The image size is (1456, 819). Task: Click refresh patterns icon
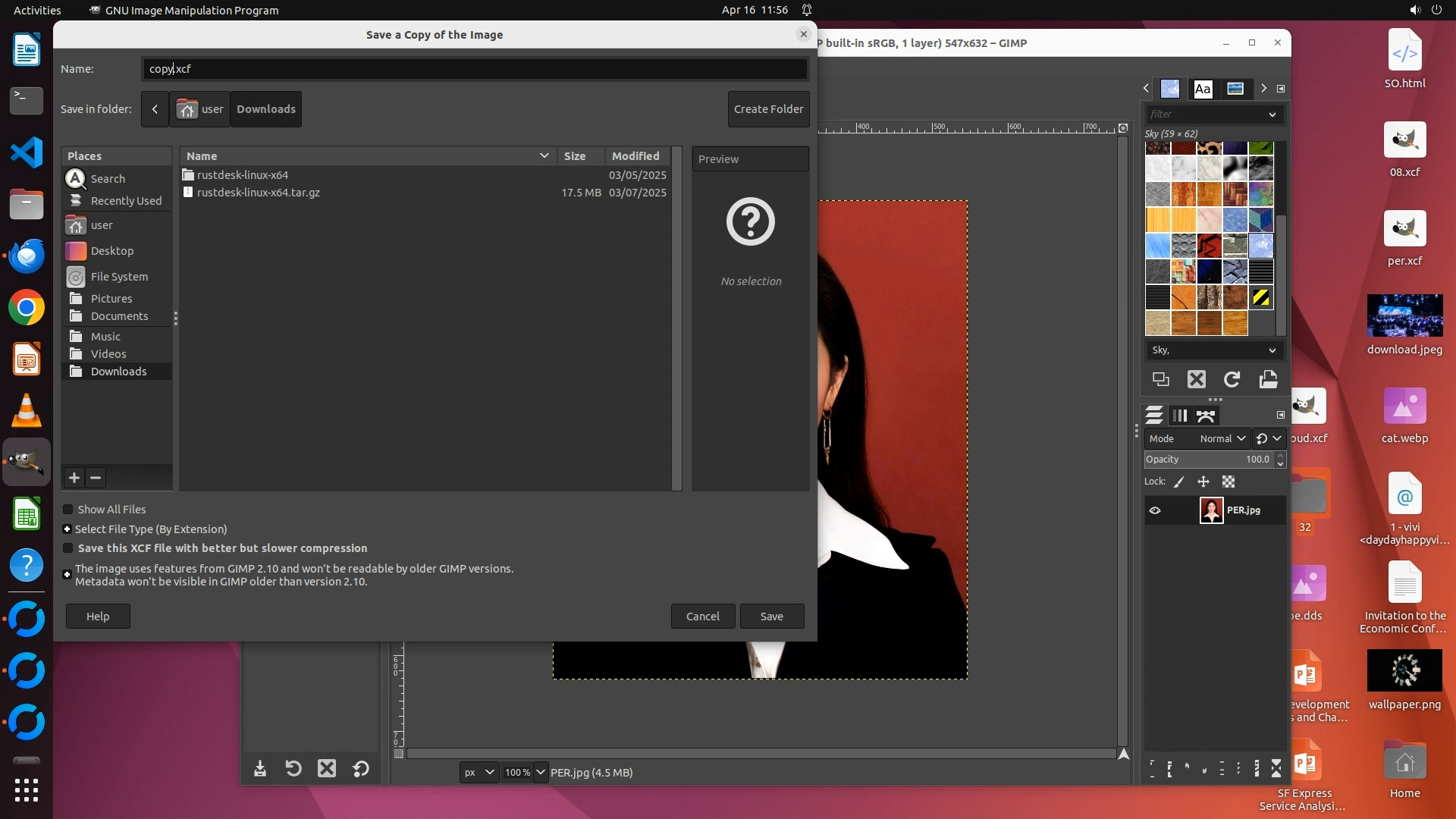(1232, 379)
